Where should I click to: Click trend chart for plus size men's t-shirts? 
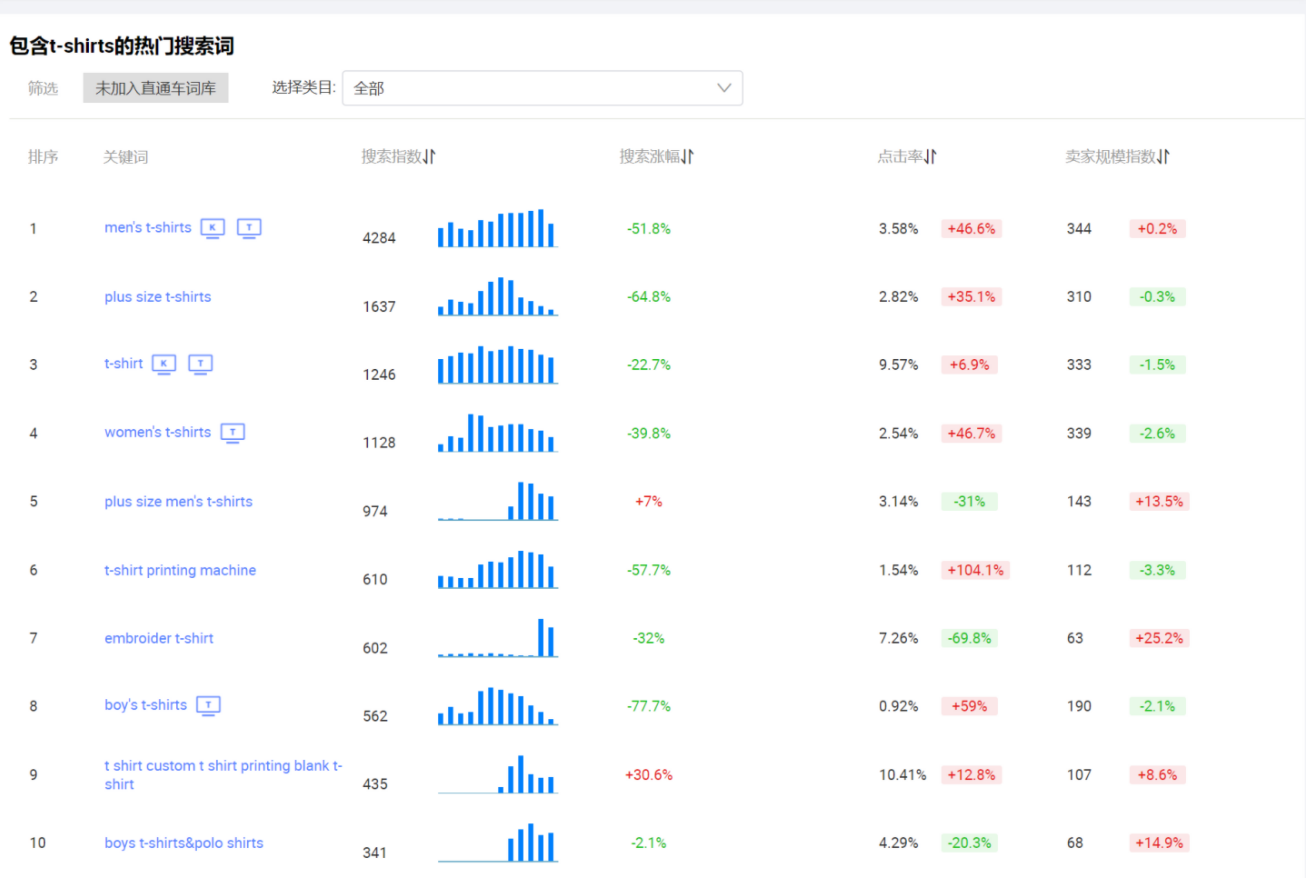[497, 501]
